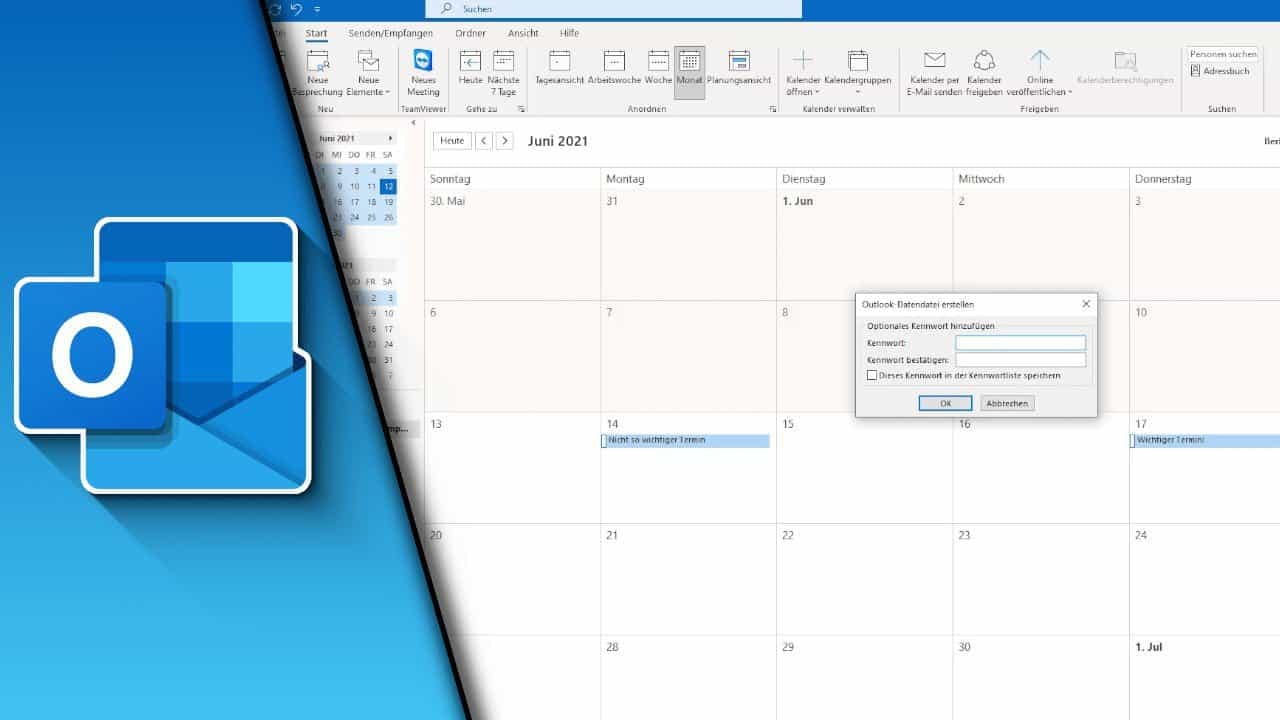Go to next month with right arrow
The image size is (1280, 720).
point(505,141)
